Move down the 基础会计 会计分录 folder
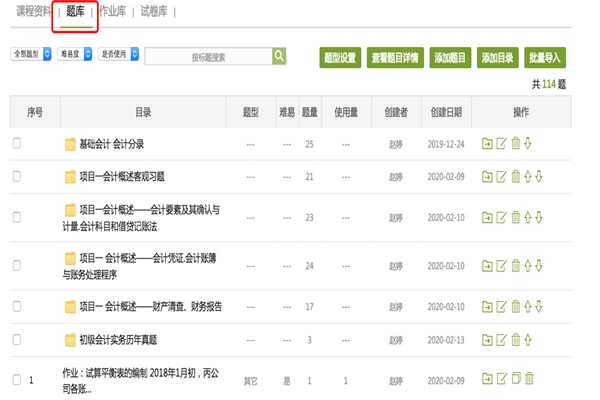Image resolution: width=600 pixels, height=400 pixels. click(528, 144)
